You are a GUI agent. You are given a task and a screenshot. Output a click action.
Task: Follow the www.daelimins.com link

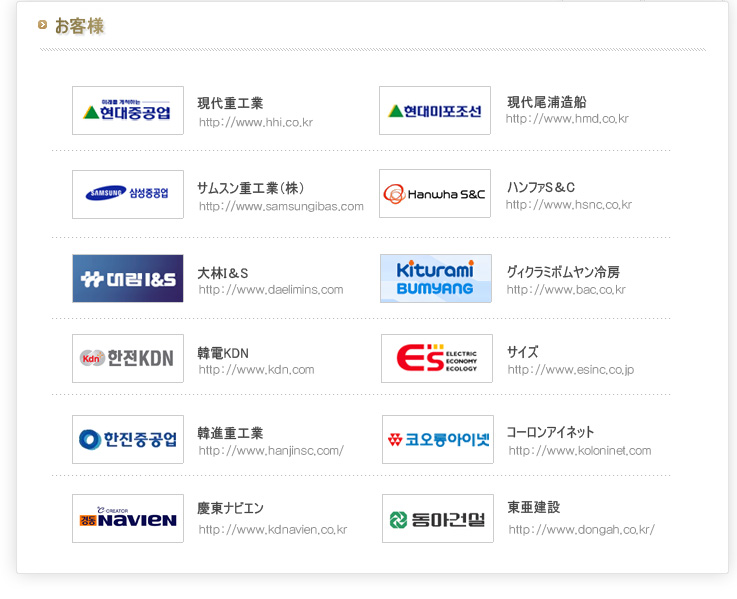pyautogui.click(x=271, y=290)
